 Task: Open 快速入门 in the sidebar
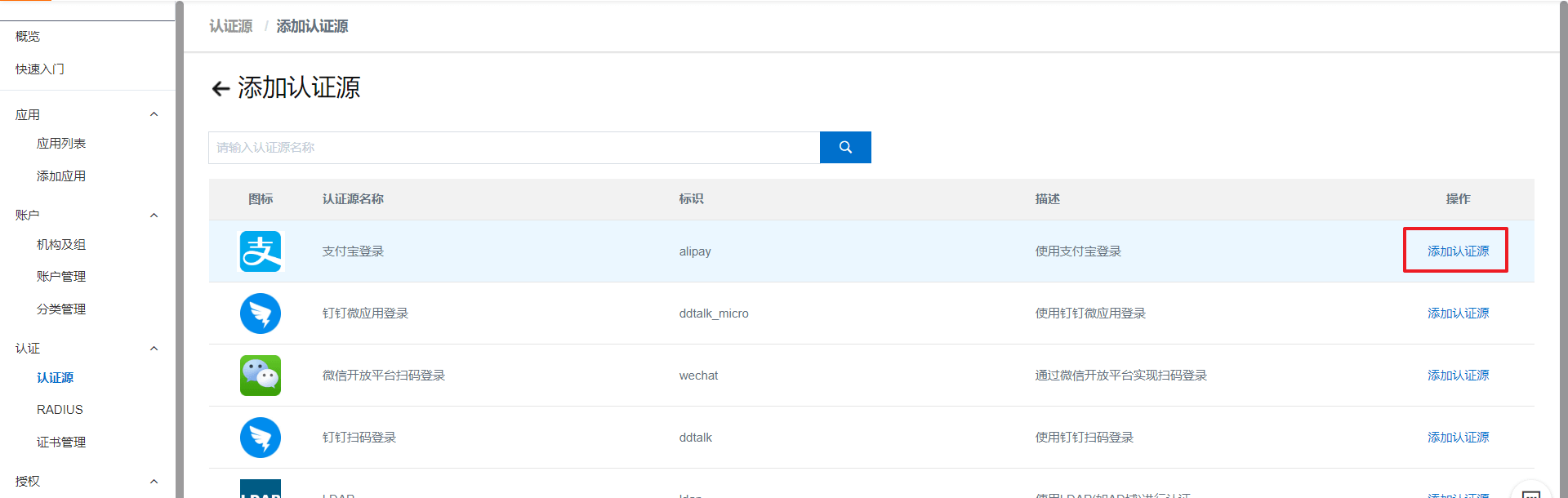[x=40, y=69]
